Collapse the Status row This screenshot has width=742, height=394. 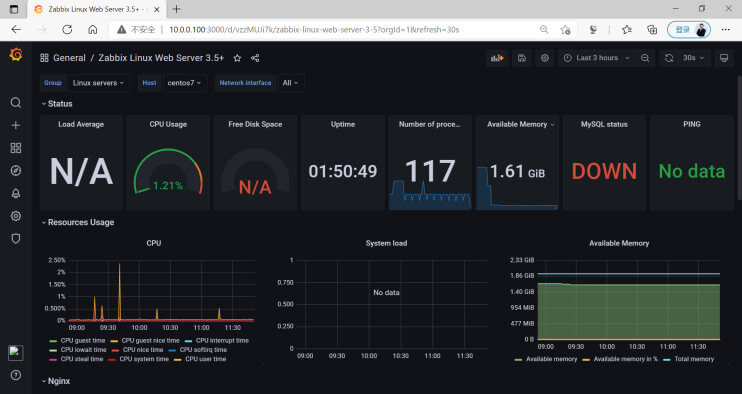coord(57,104)
